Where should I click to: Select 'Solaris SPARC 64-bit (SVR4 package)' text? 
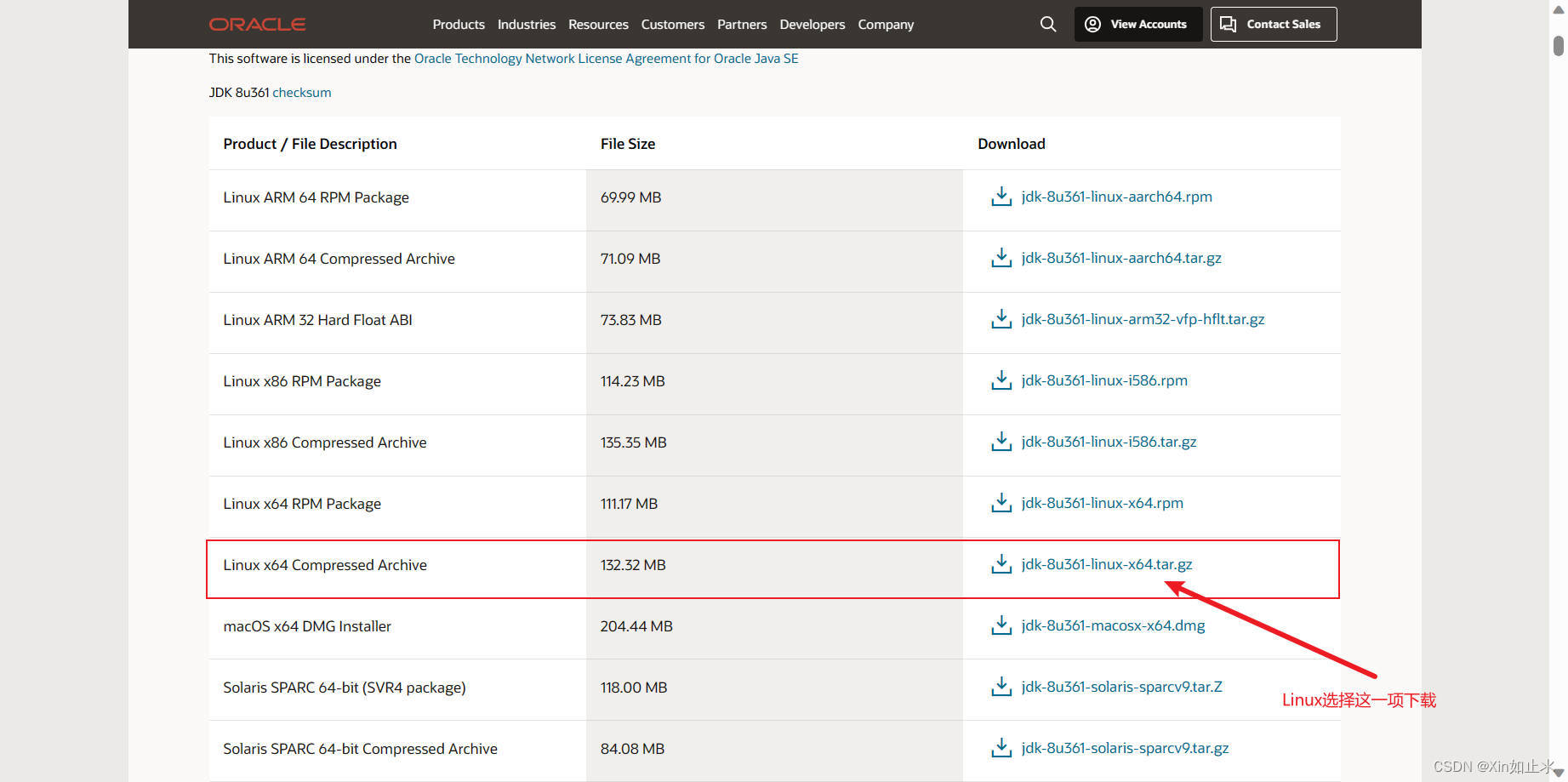click(x=345, y=688)
